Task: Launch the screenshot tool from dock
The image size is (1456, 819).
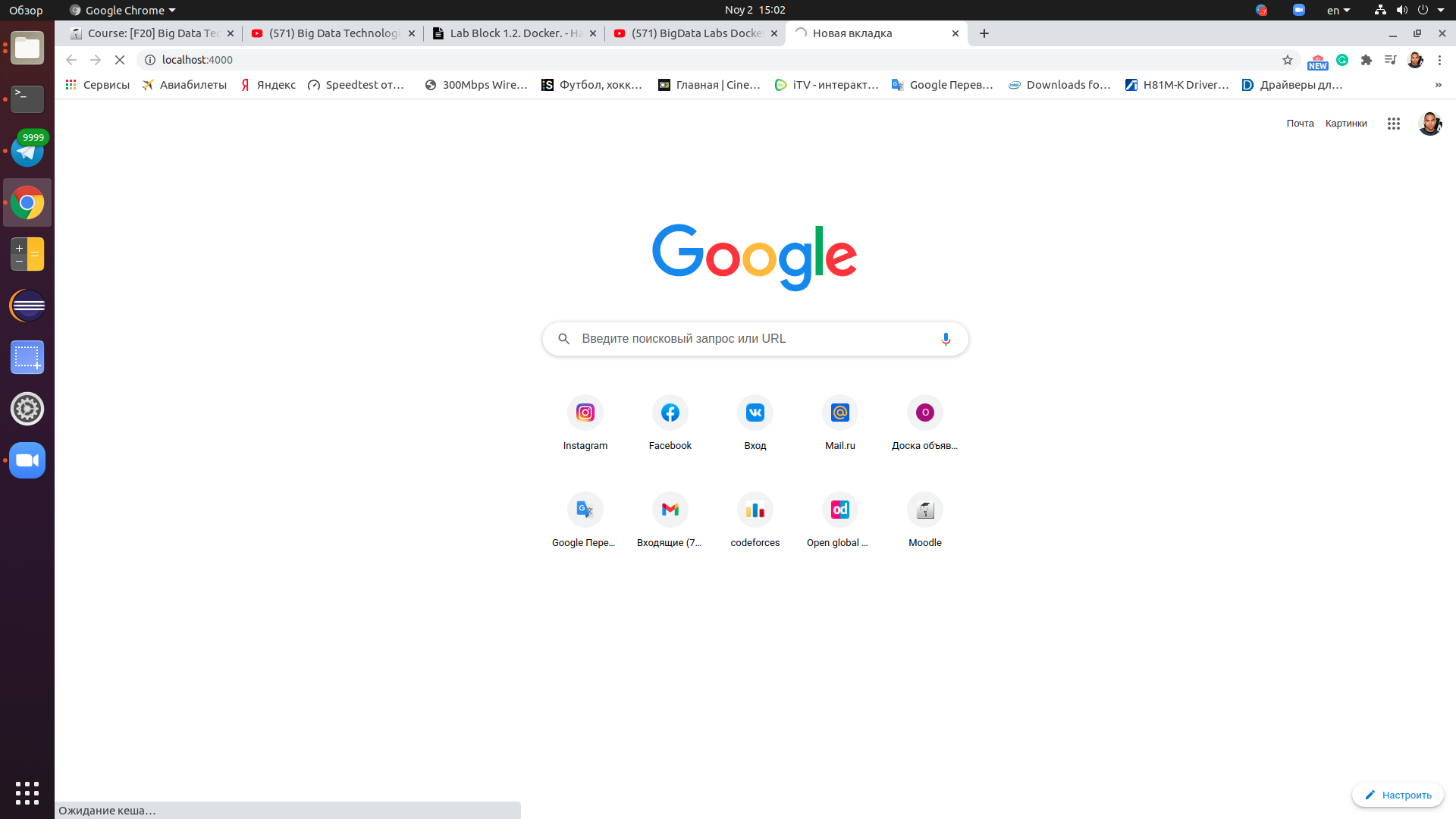Action: click(27, 357)
